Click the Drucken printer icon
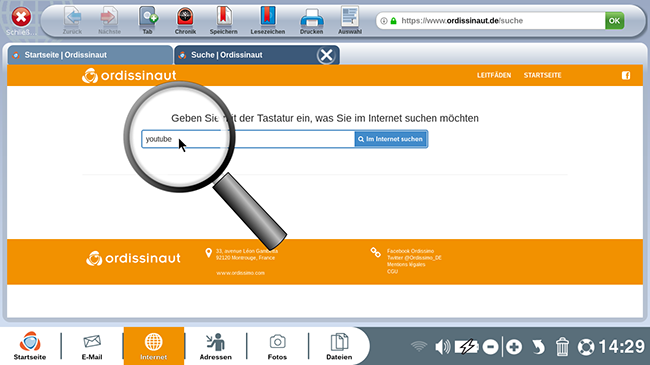Viewport: 650px width, 365px height. tap(312, 20)
